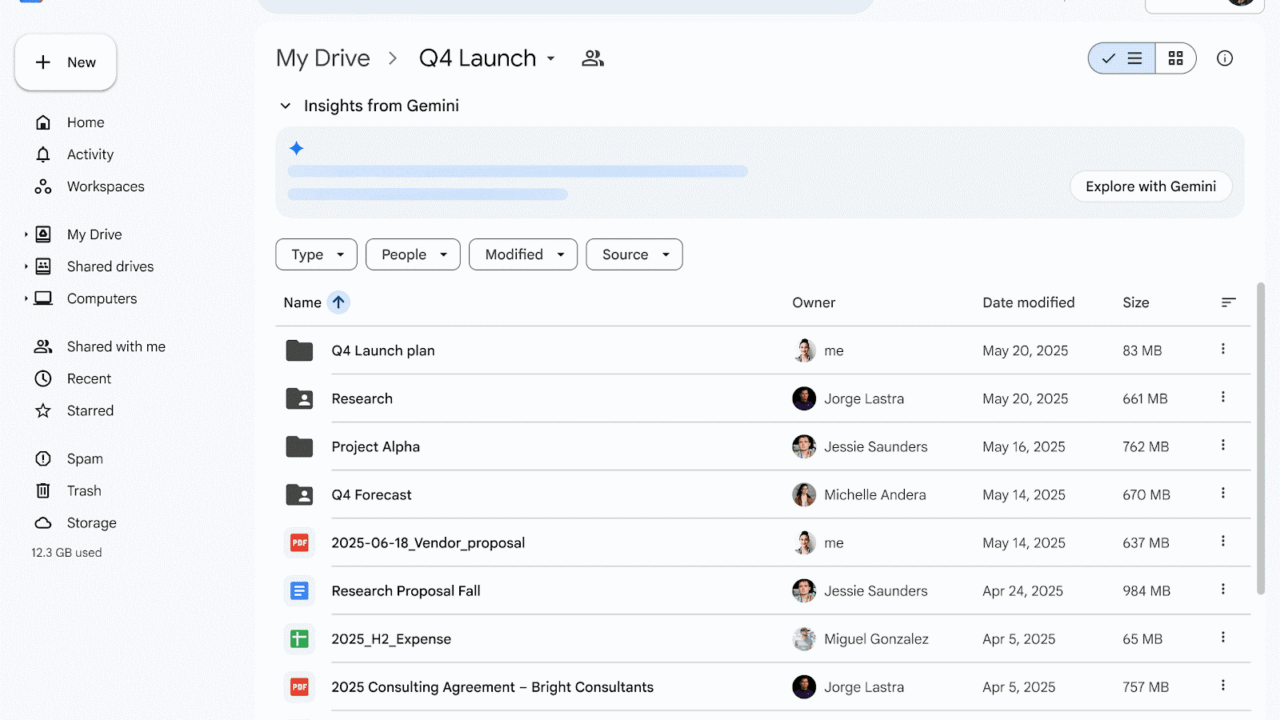Click the Gemini sparkle icon above insights
This screenshot has height=720, width=1280.
296,147
